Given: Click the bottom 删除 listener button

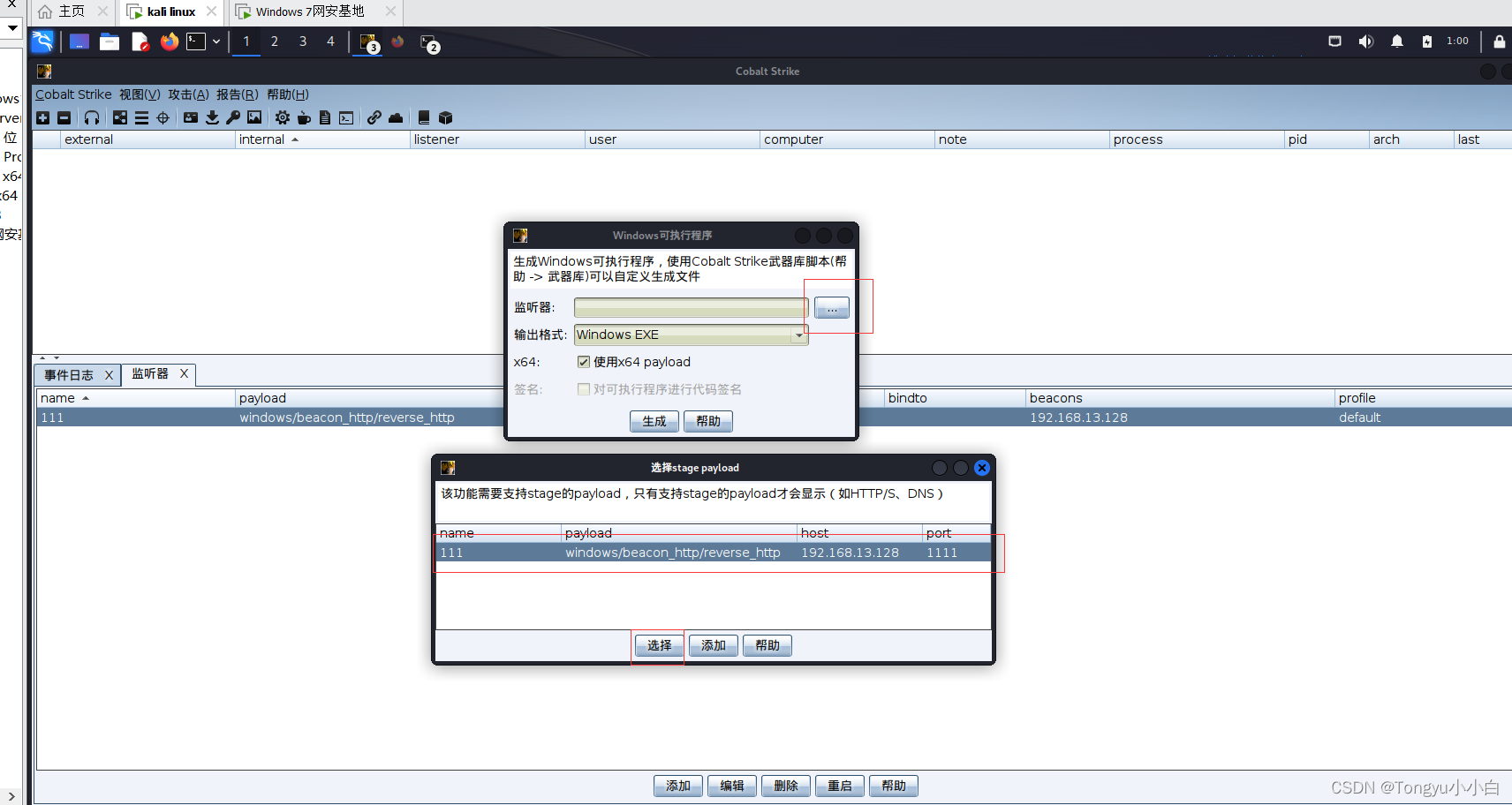Looking at the screenshot, I should [x=786, y=786].
